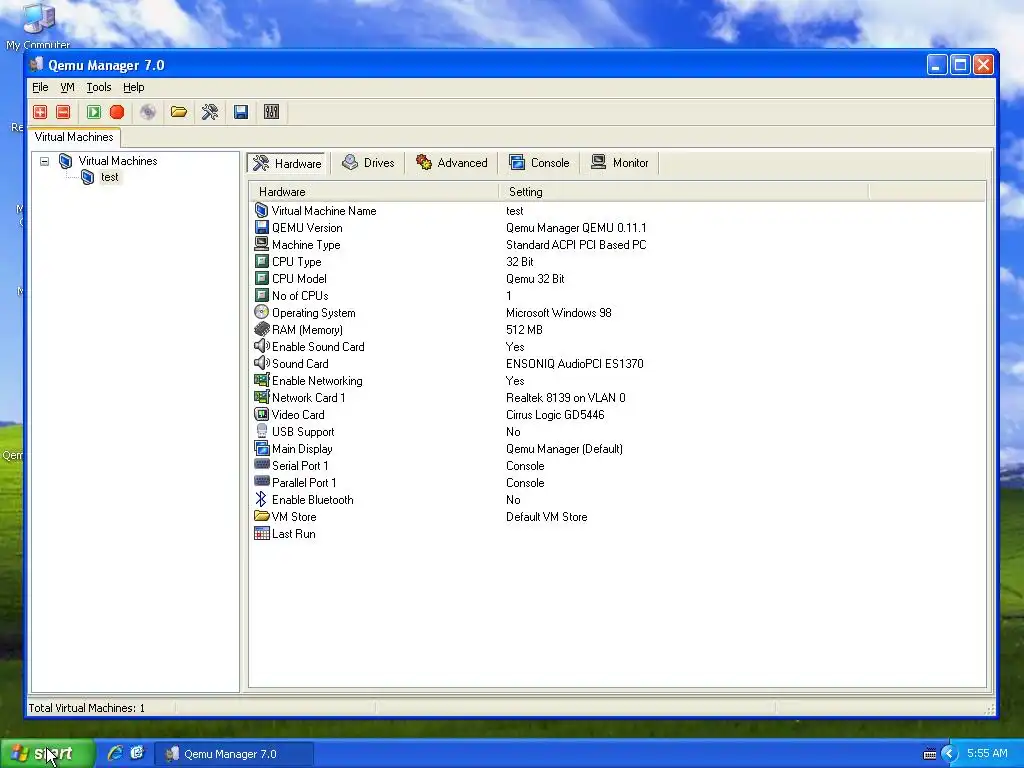Click the red stop VM button
Viewport: 1024px width, 768px height.
point(117,112)
